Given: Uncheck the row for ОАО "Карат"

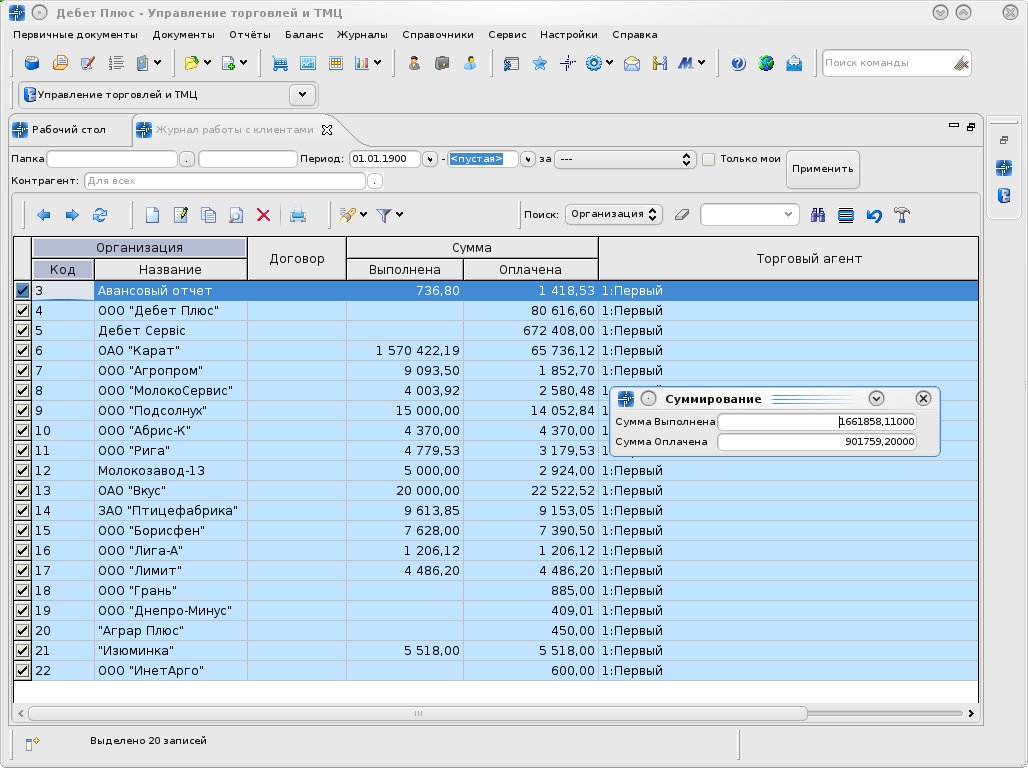Looking at the screenshot, I should (x=22, y=350).
